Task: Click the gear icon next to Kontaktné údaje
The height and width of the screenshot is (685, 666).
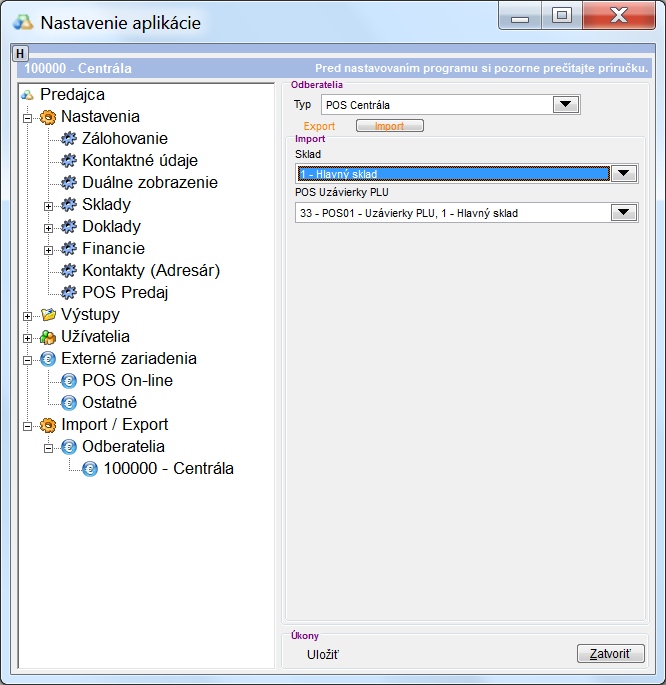Action: click(69, 161)
